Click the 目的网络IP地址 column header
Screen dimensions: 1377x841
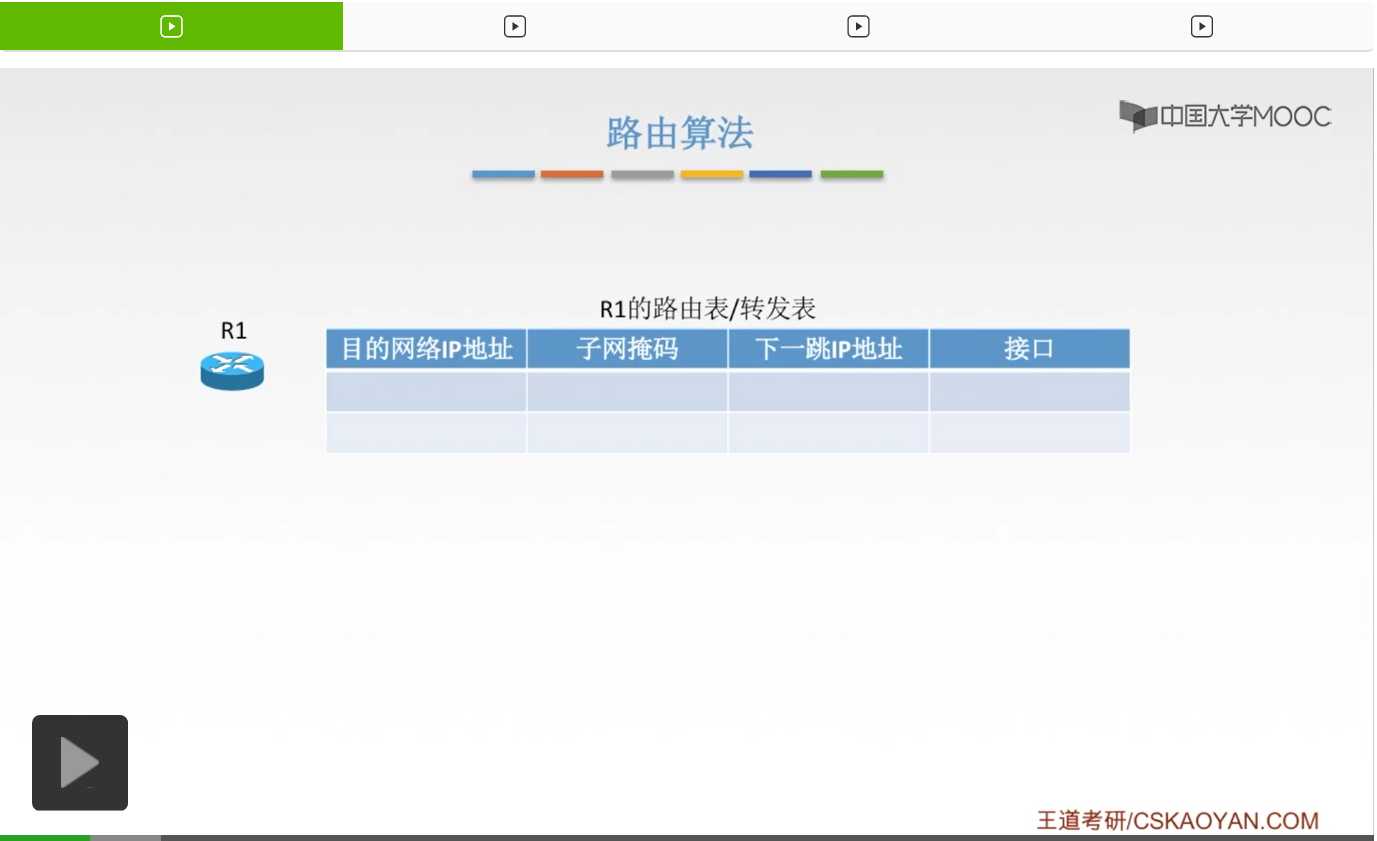427,349
